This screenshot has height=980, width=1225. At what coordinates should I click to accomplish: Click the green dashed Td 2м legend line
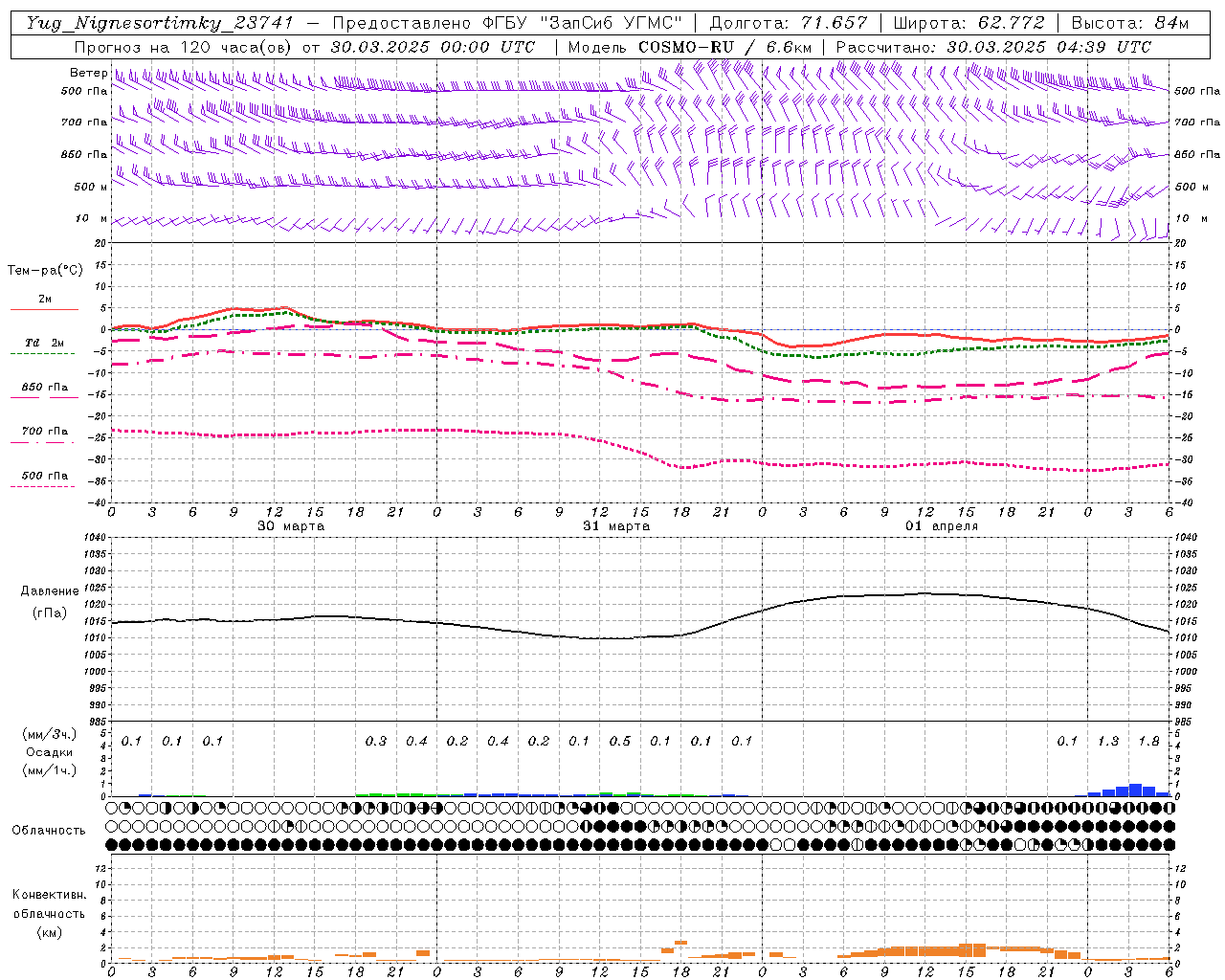pos(42,353)
